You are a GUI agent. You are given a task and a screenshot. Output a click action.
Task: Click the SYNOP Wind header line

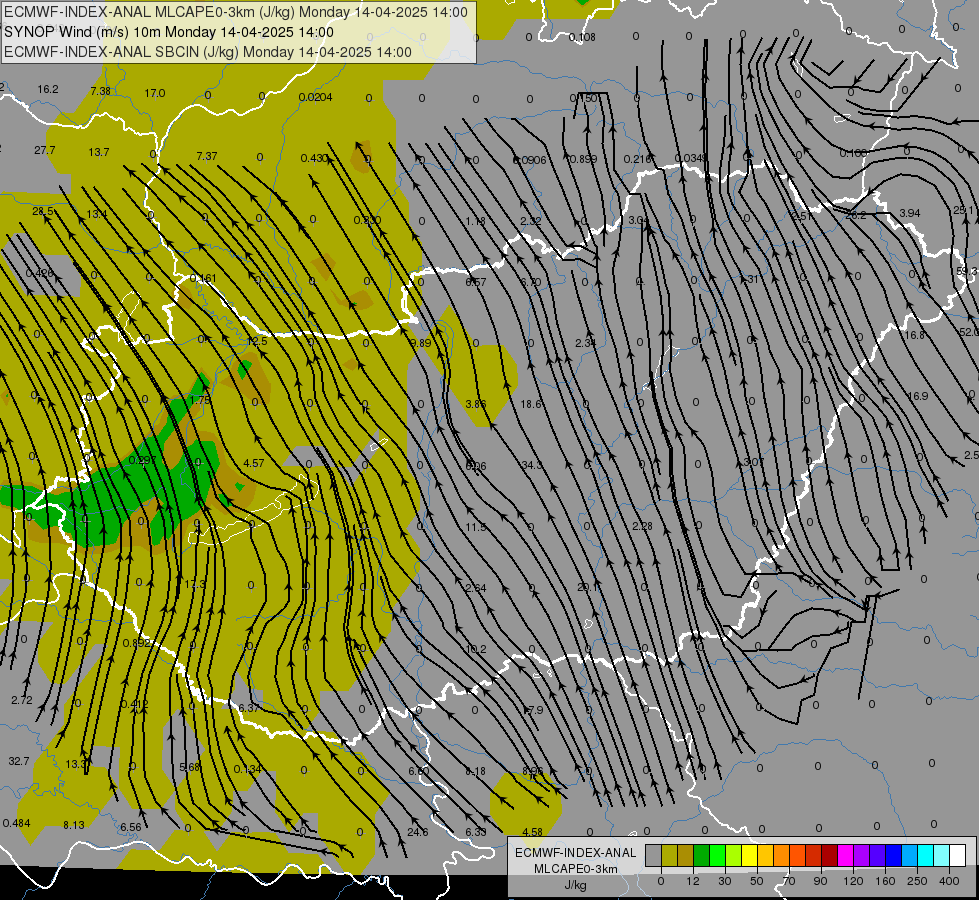click(x=169, y=32)
